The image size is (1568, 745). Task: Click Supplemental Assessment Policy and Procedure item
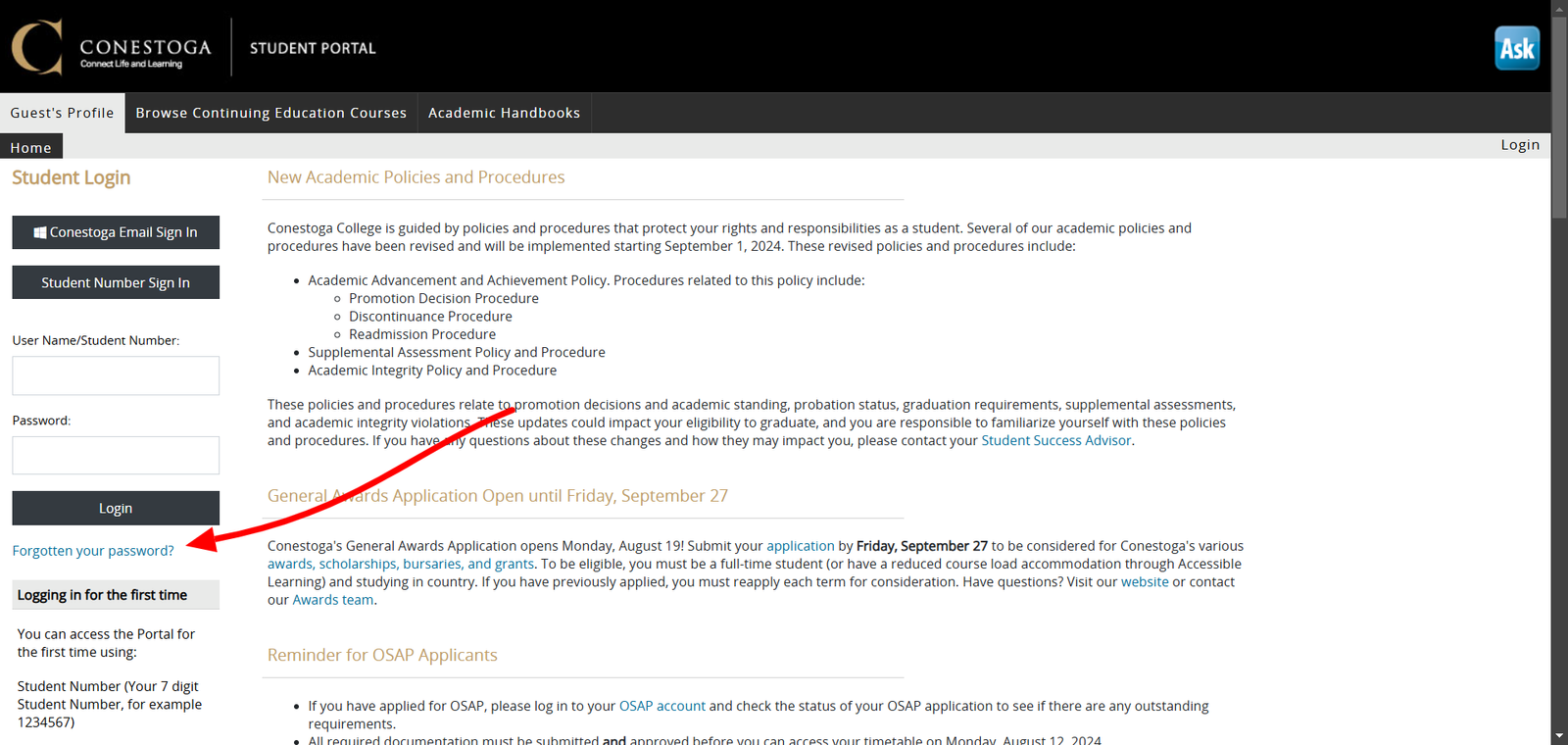[457, 353]
